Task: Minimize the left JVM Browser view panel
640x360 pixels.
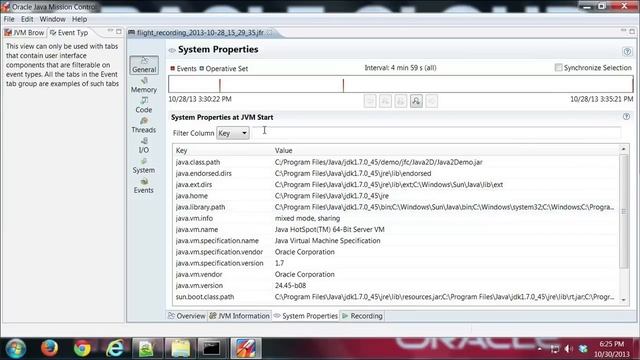Action: pyautogui.click(x=110, y=31)
